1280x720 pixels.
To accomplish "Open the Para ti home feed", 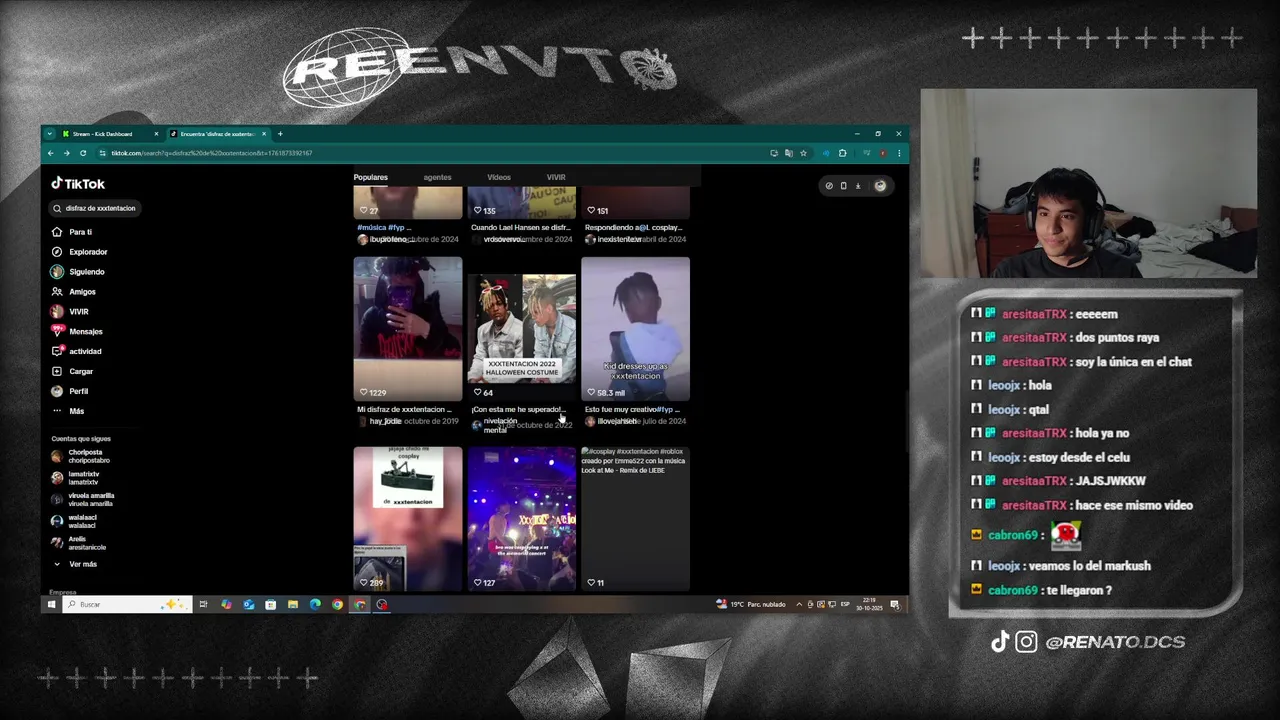I will pyautogui.click(x=73, y=232).
